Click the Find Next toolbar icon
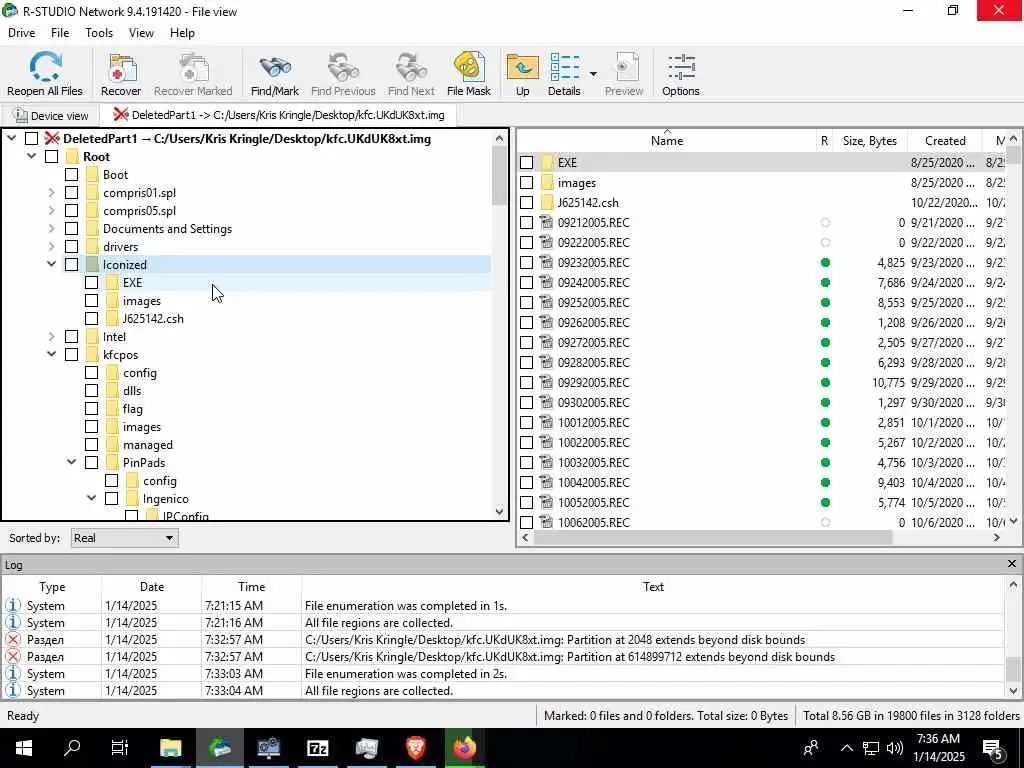1024x768 pixels. click(411, 74)
